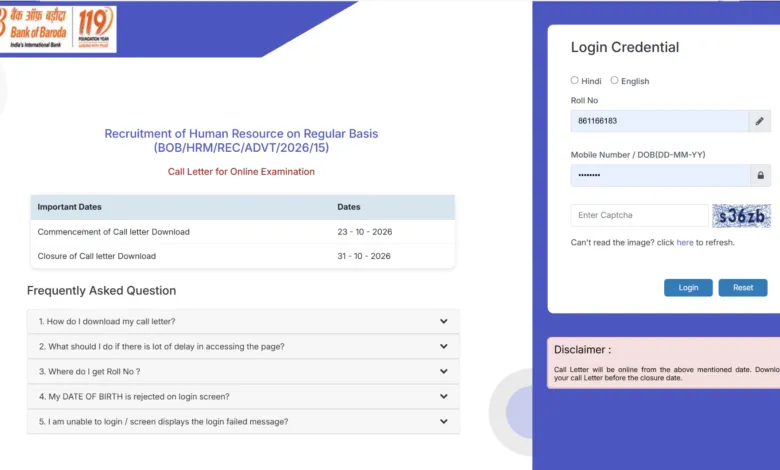The width and height of the screenshot is (780, 470).
Task: Expand 'How do I download my call letter?'
Action: 243,321
